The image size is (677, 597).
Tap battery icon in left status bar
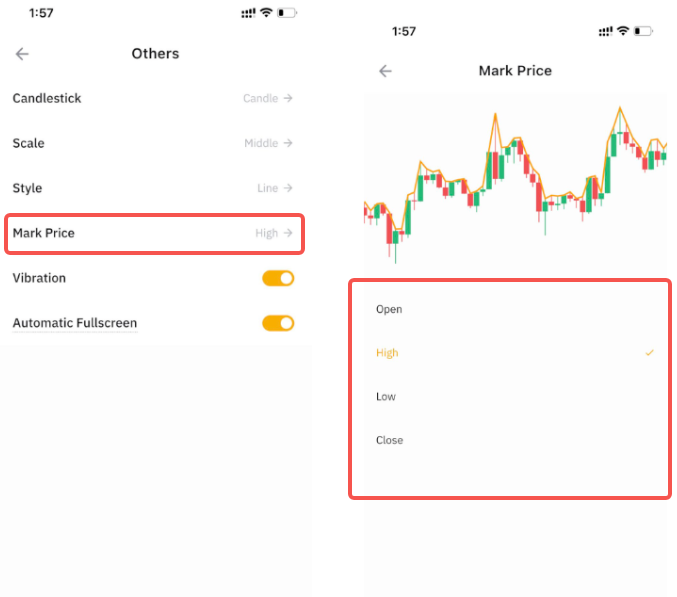coord(287,14)
